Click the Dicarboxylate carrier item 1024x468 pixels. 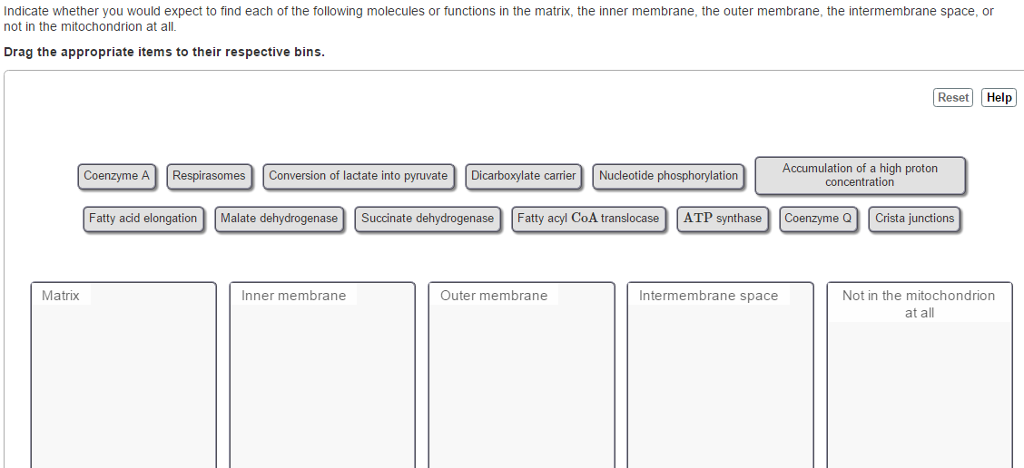pos(523,176)
